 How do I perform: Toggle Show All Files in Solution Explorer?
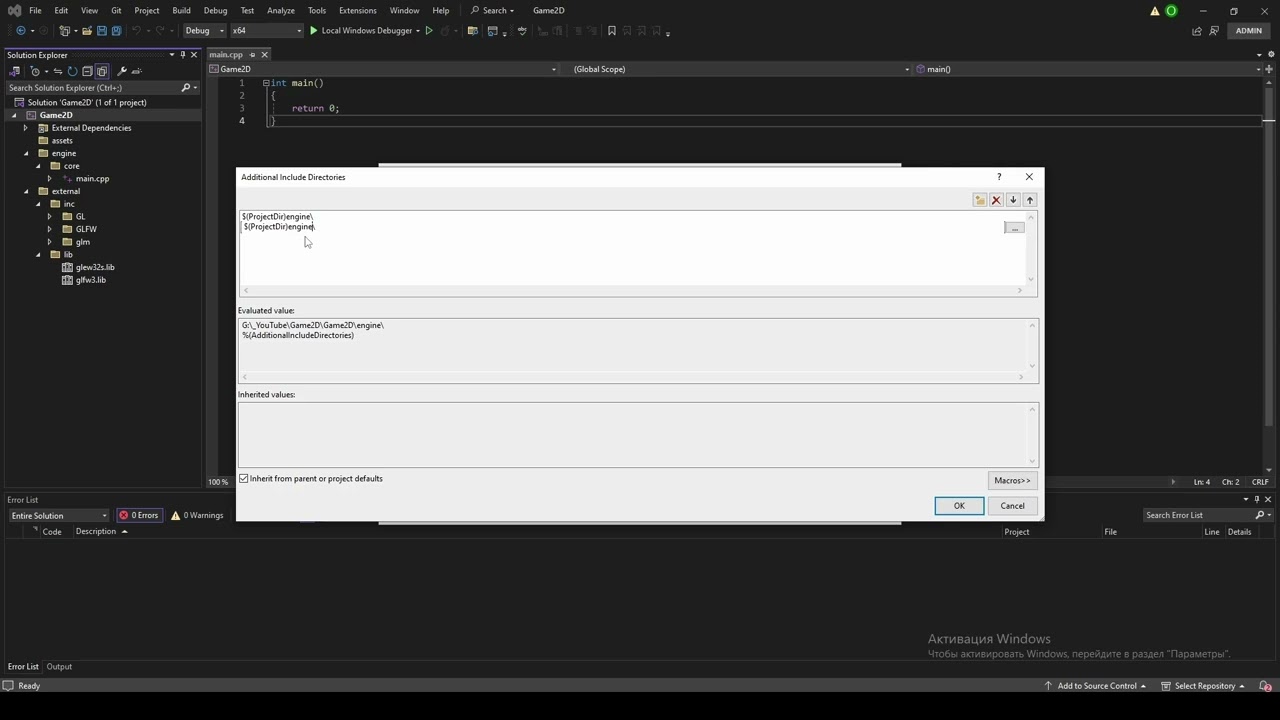(x=101, y=71)
